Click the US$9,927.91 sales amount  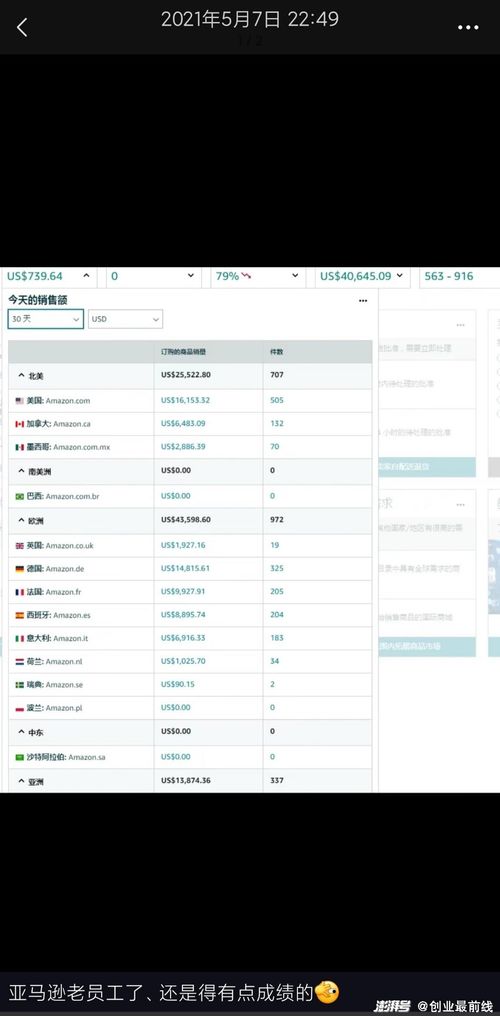(183, 592)
